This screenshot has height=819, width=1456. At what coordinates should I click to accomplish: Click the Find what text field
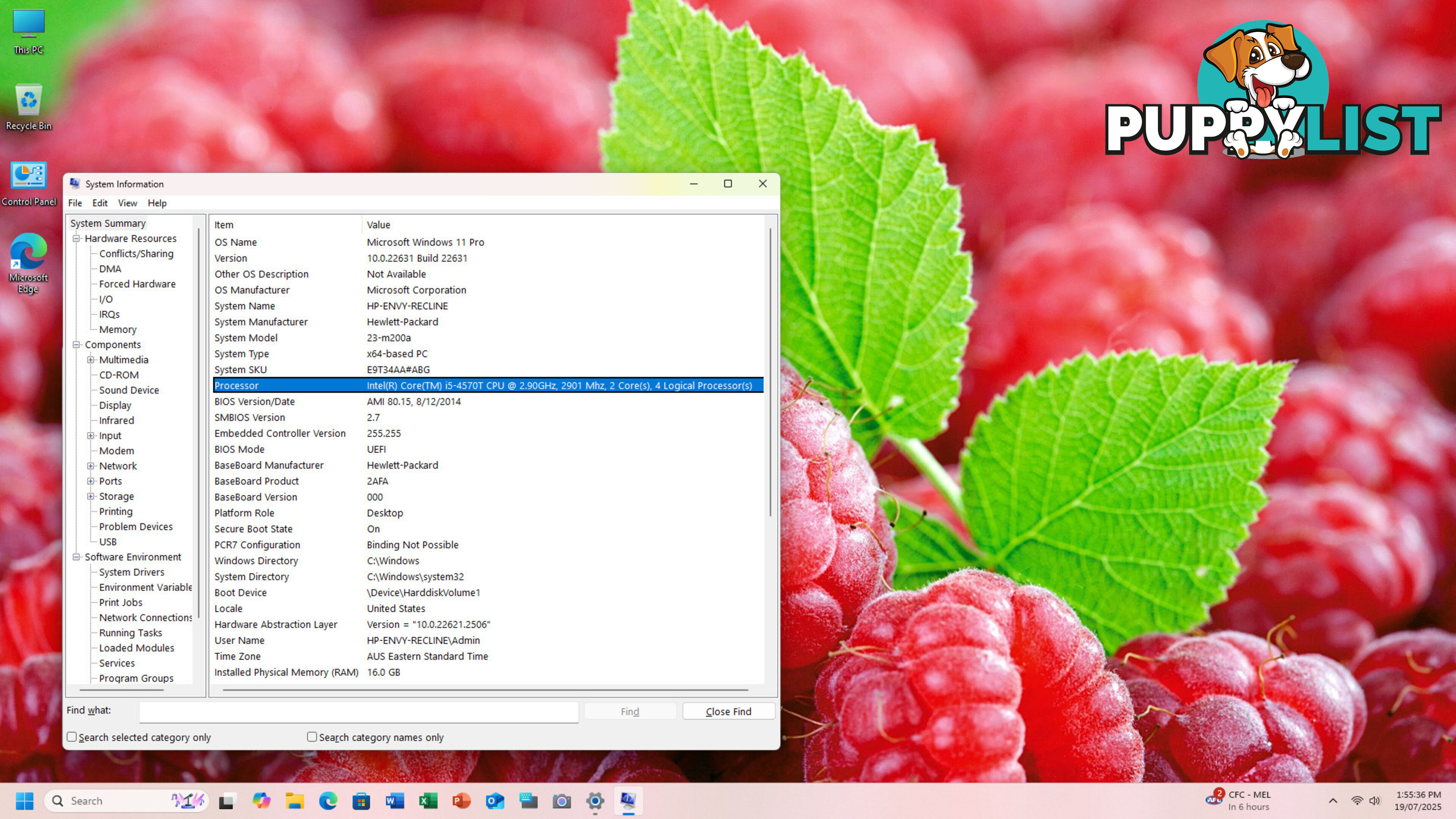coord(359,712)
